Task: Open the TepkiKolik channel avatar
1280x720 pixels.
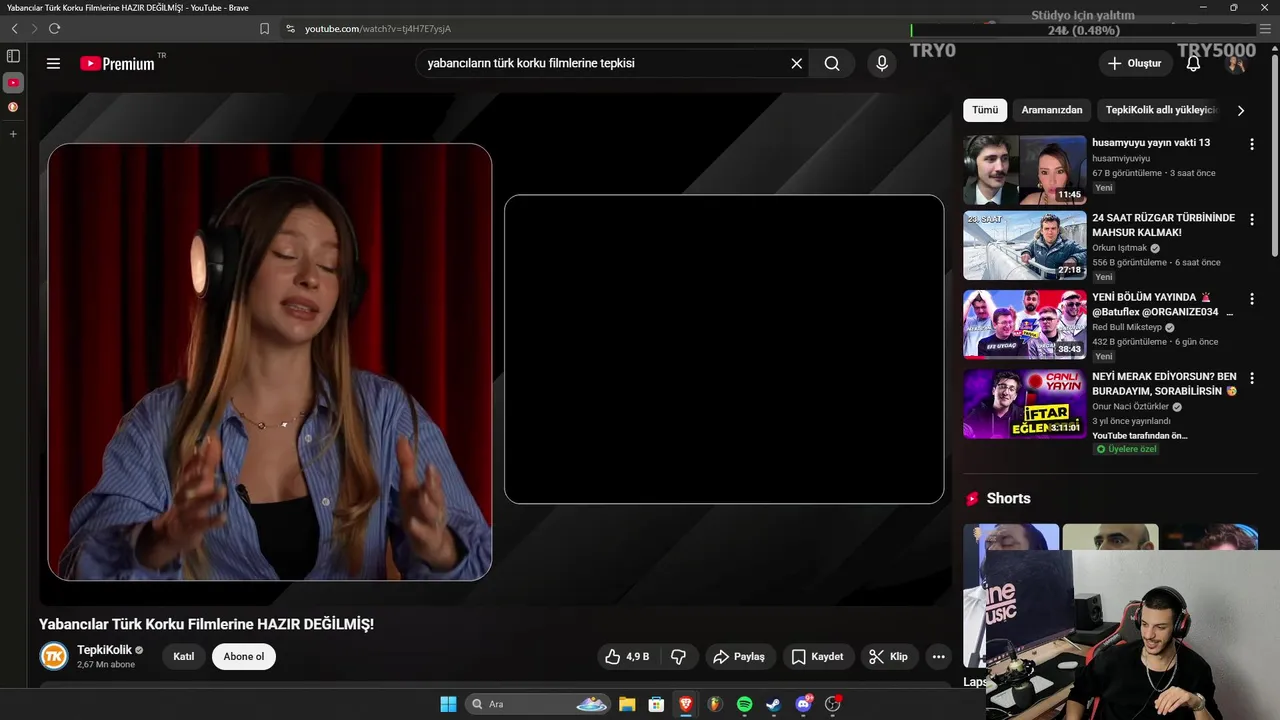Action: [x=54, y=656]
